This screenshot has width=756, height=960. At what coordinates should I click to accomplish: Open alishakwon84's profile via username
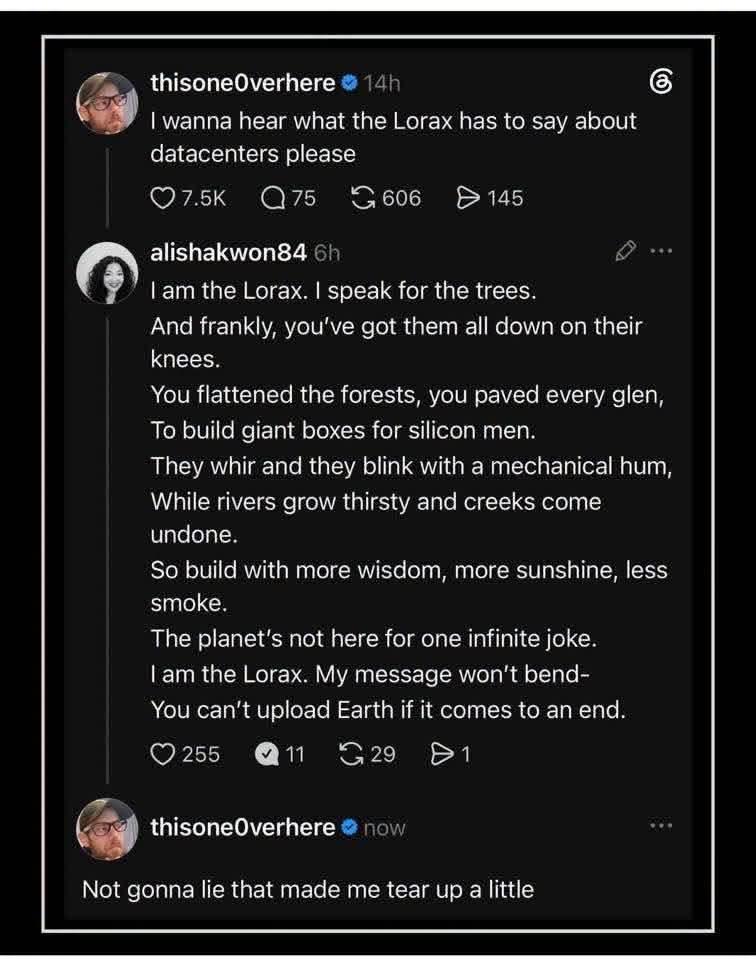pyautogui.click(x=228, y=252)
